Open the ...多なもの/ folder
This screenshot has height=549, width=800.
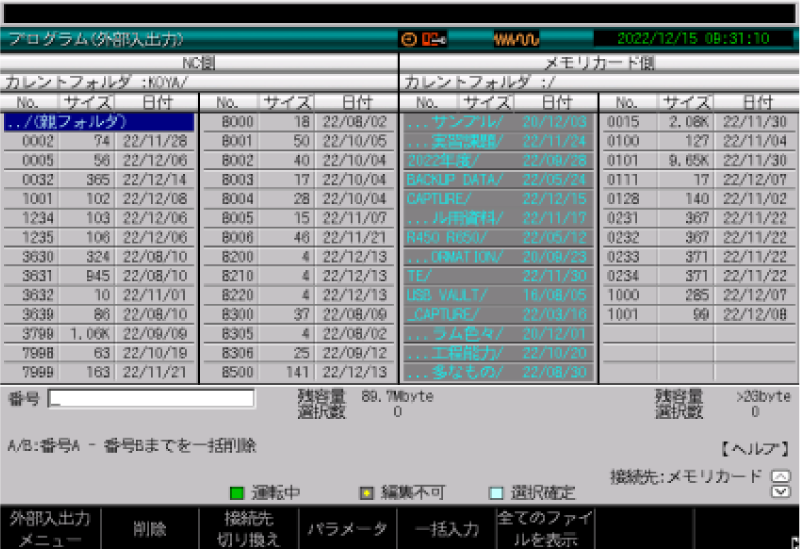point(498,372)
